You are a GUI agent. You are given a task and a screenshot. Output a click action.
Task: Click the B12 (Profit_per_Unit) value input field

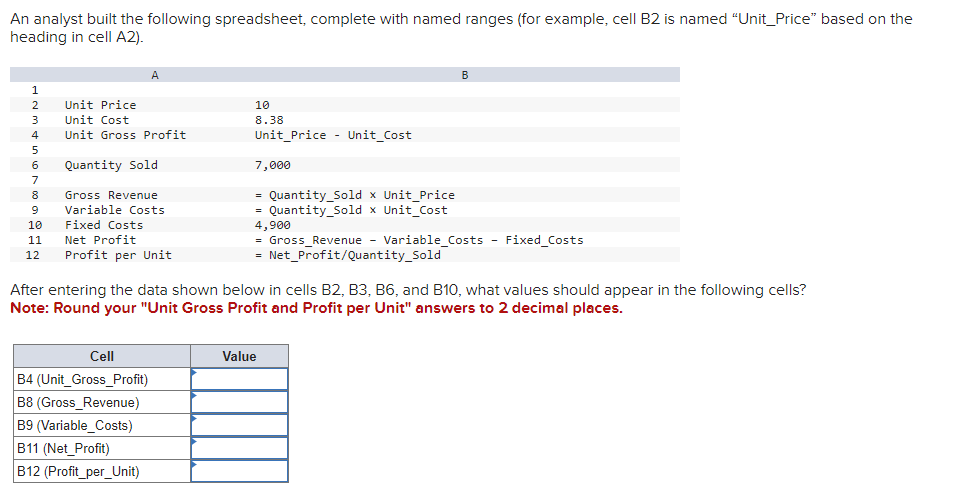pyautogui.click(x=239, y=471)
